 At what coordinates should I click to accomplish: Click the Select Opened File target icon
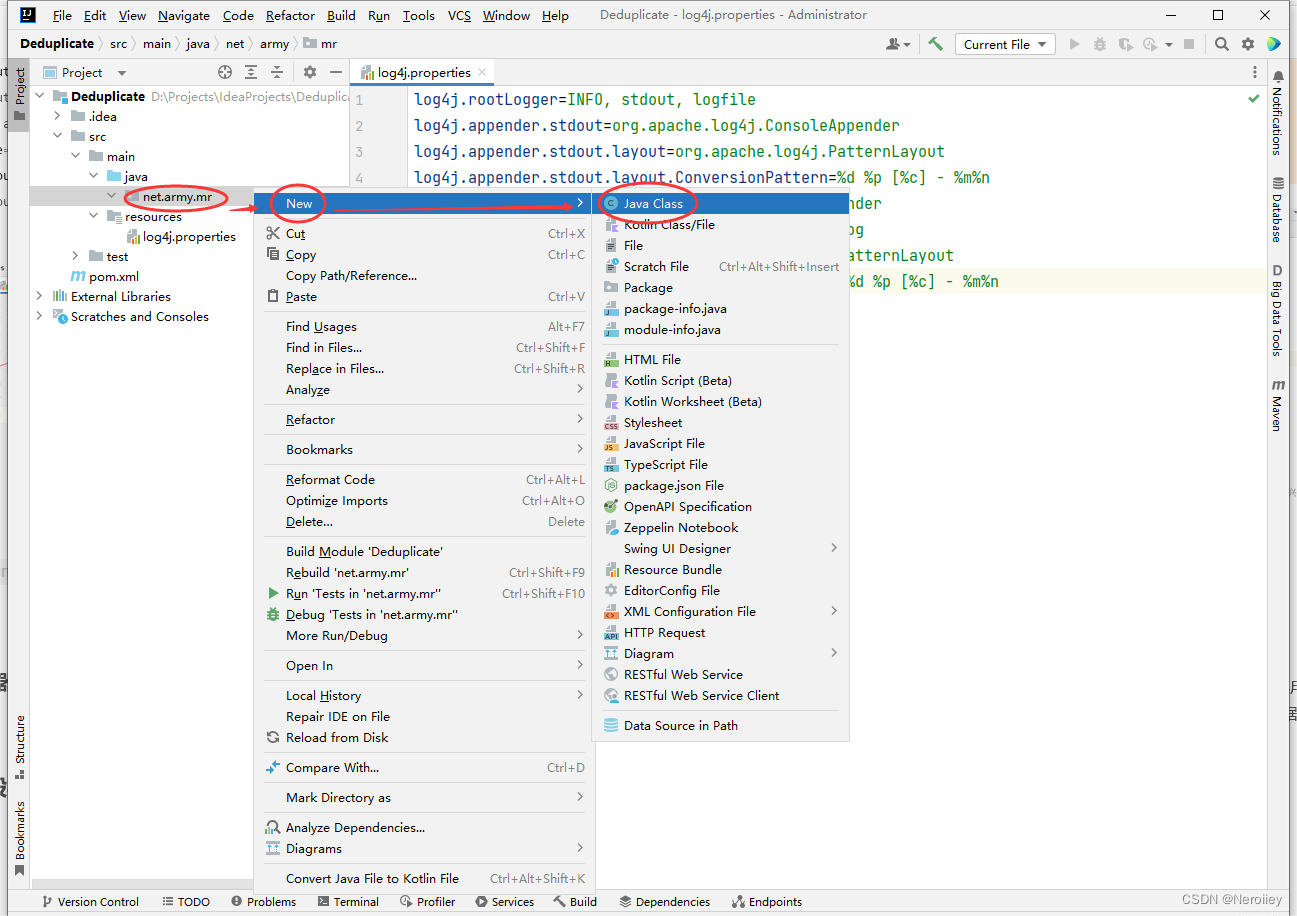225,72
